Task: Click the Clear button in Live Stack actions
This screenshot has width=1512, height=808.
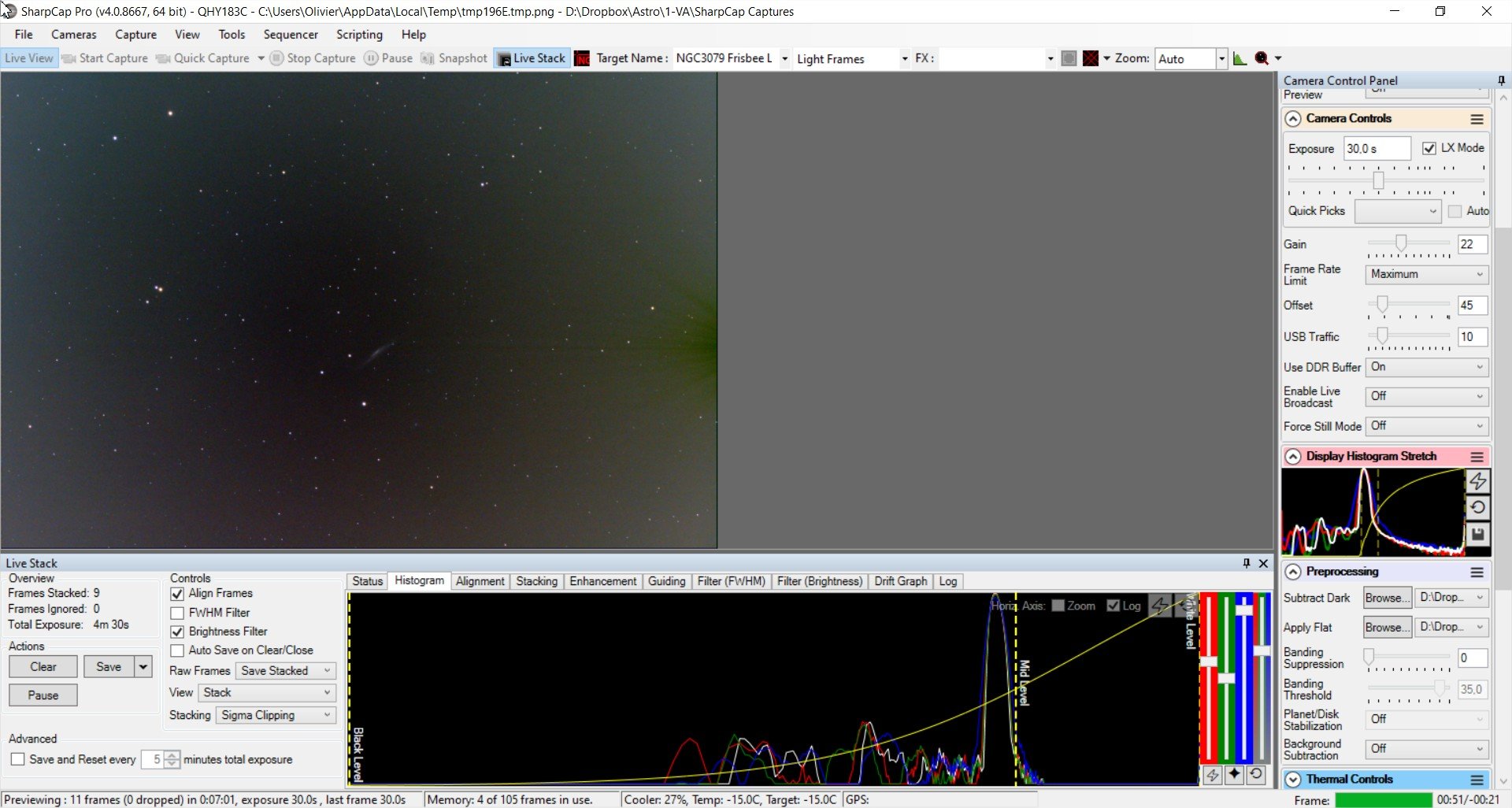Action: (x=43, y=667)
